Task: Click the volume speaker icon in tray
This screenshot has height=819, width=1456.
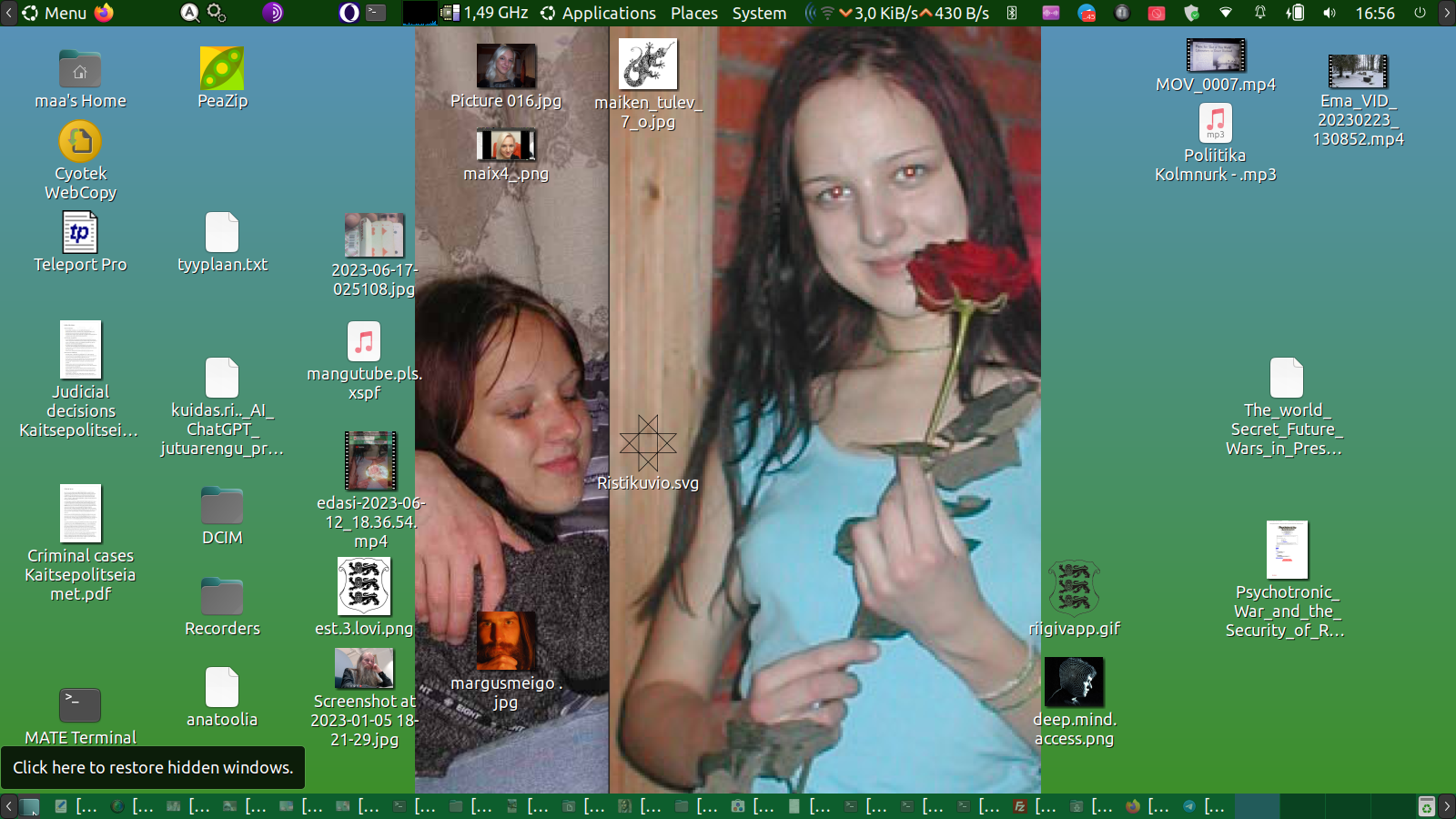Action: [x=1330, y=13]
